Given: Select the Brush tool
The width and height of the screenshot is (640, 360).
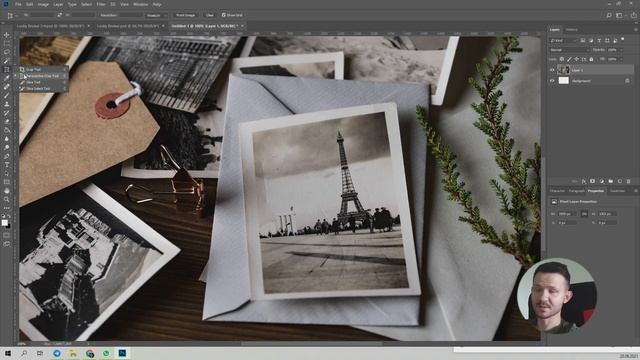Looking at the screenshot, I should (x=7, y=96).
